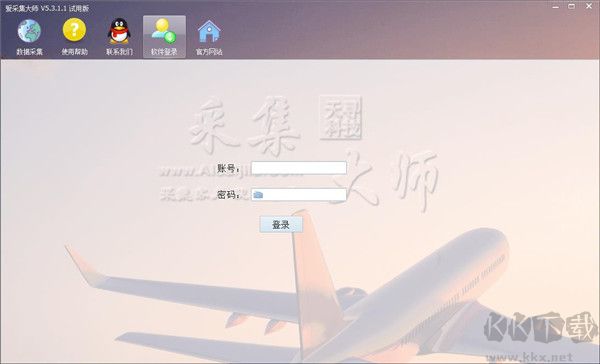Viewport: 600px width, 364px height.
Task: Focus the 密码 password input field
Action: (299, 195)
